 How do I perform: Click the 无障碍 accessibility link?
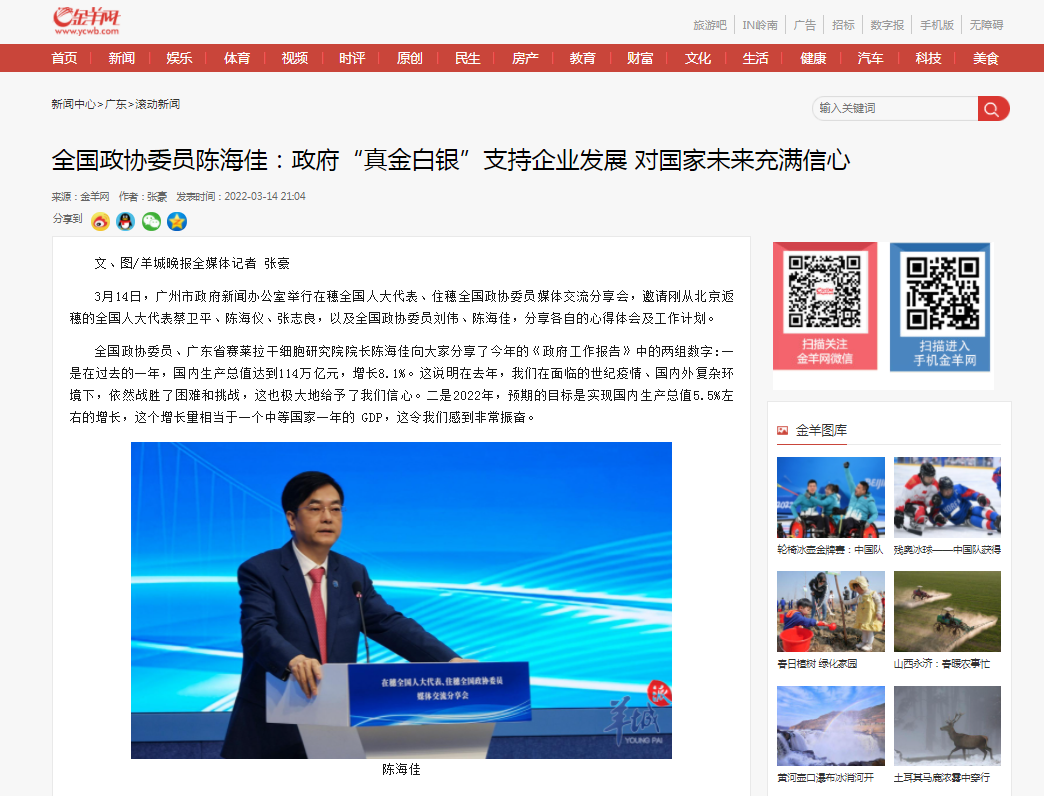986,25
